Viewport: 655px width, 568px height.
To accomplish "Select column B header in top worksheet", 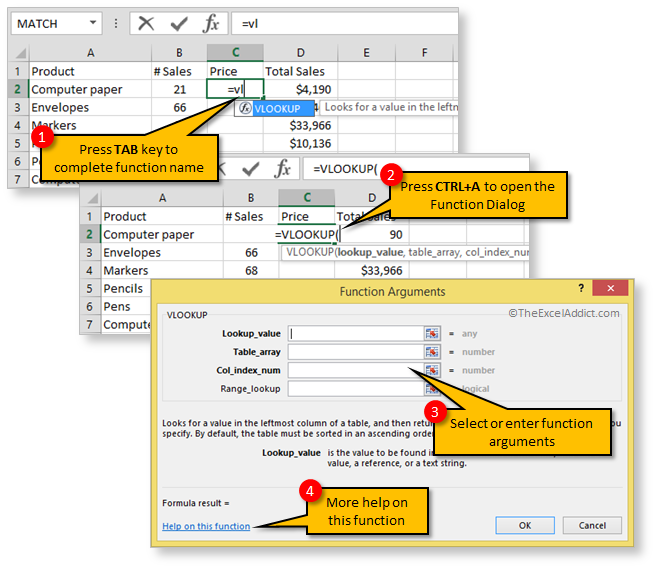I will point(179,53).
